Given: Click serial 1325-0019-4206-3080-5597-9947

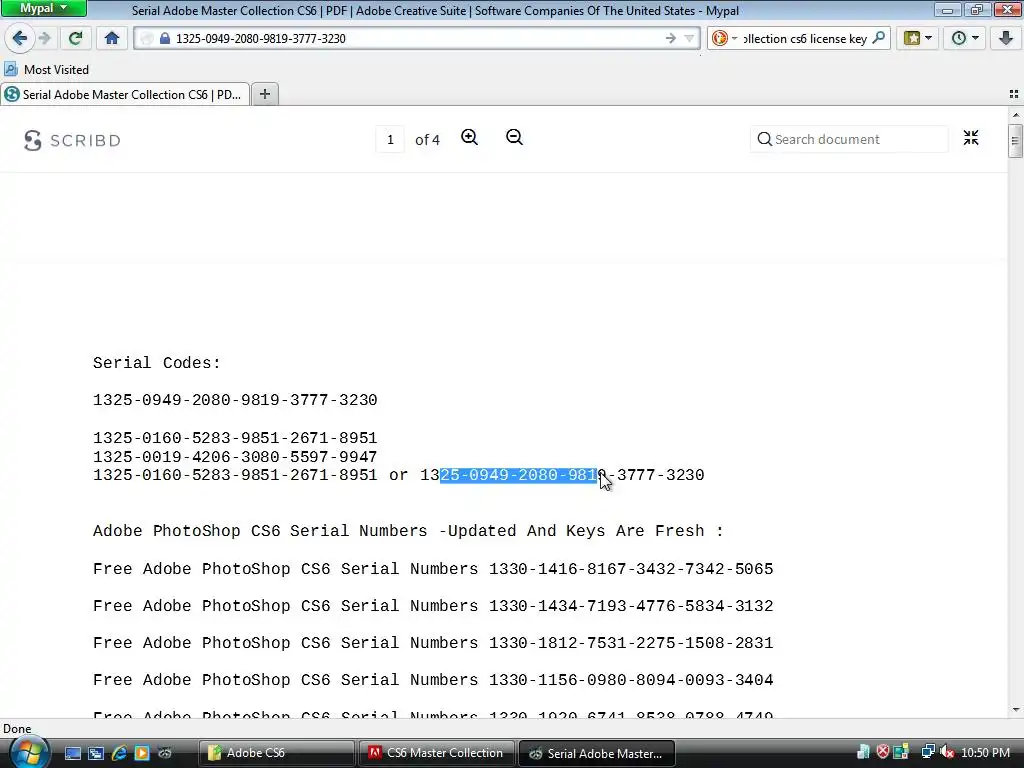Looking at the screenshot, I should [x=235, y=457].
